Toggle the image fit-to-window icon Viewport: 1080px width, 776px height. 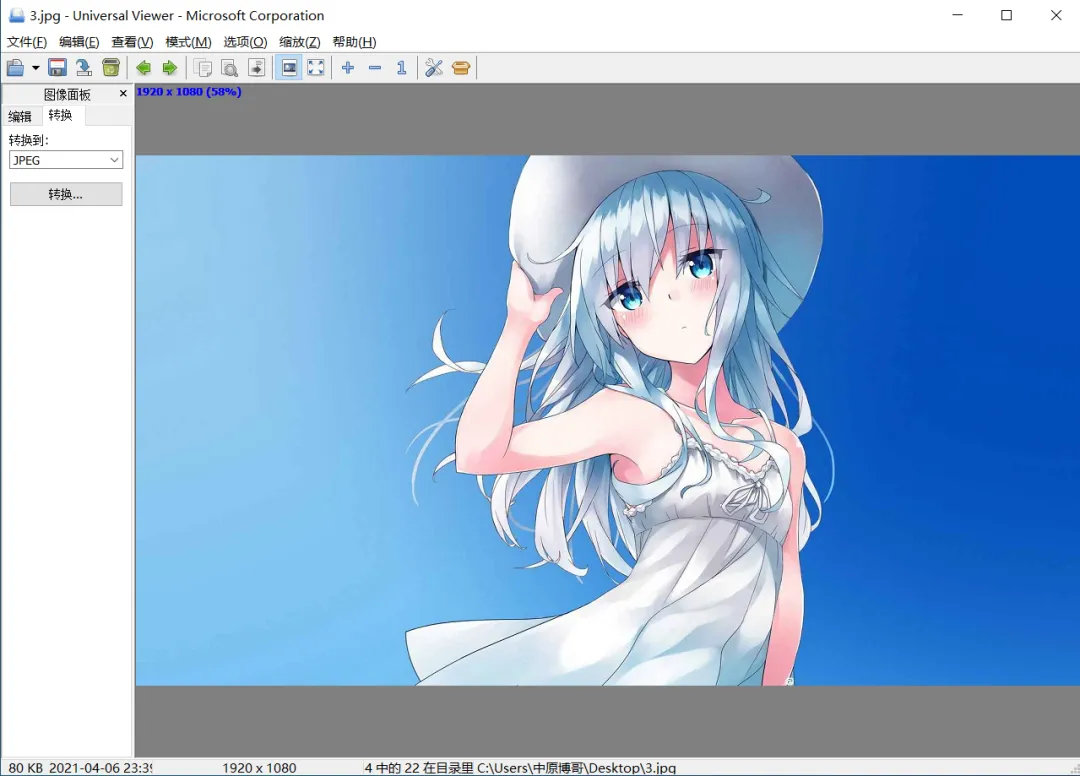tap(289, 67)
